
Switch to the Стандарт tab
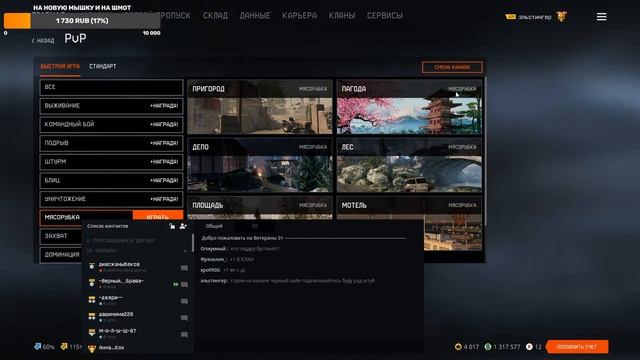tap(102, 66)
